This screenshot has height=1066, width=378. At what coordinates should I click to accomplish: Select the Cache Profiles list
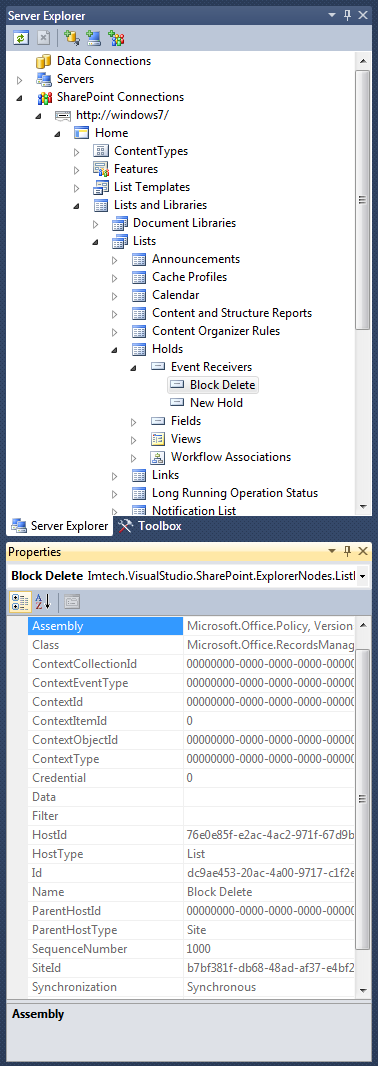point(190,277)
